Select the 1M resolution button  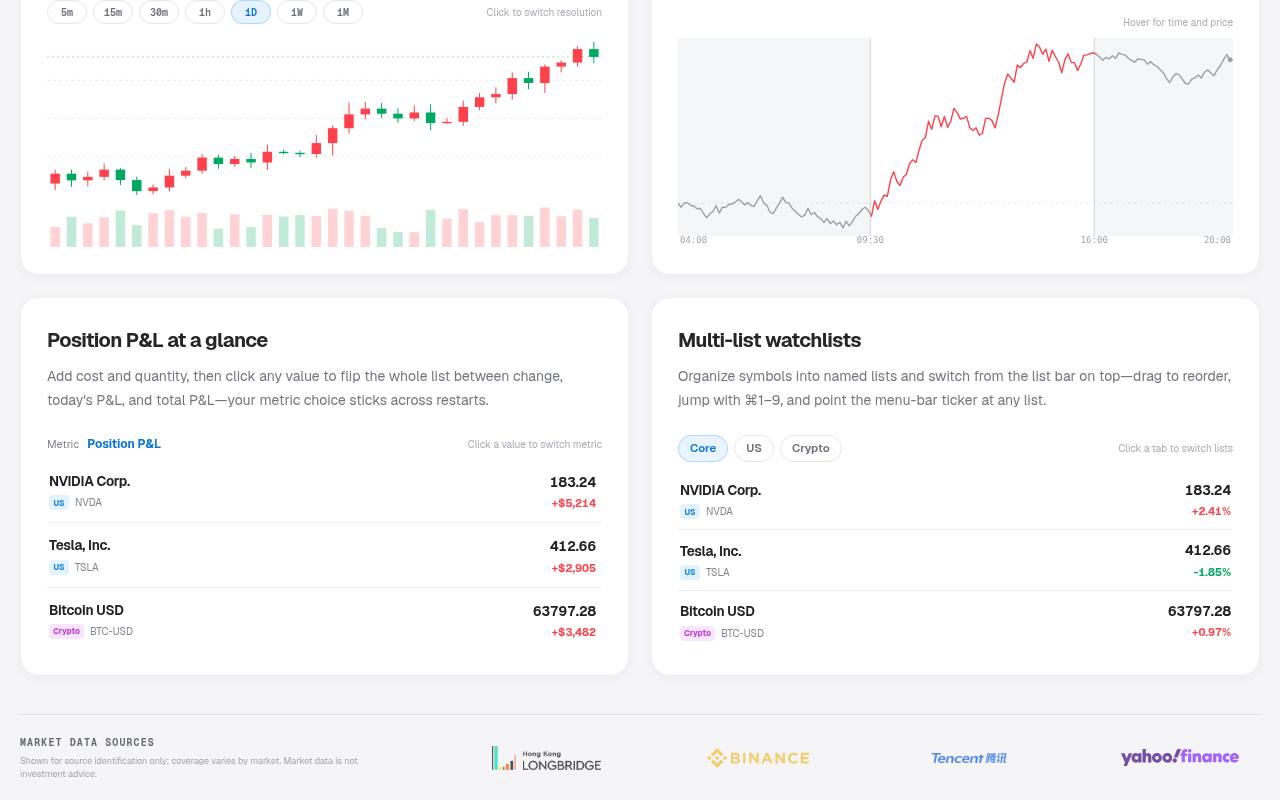tap(343, 12)
